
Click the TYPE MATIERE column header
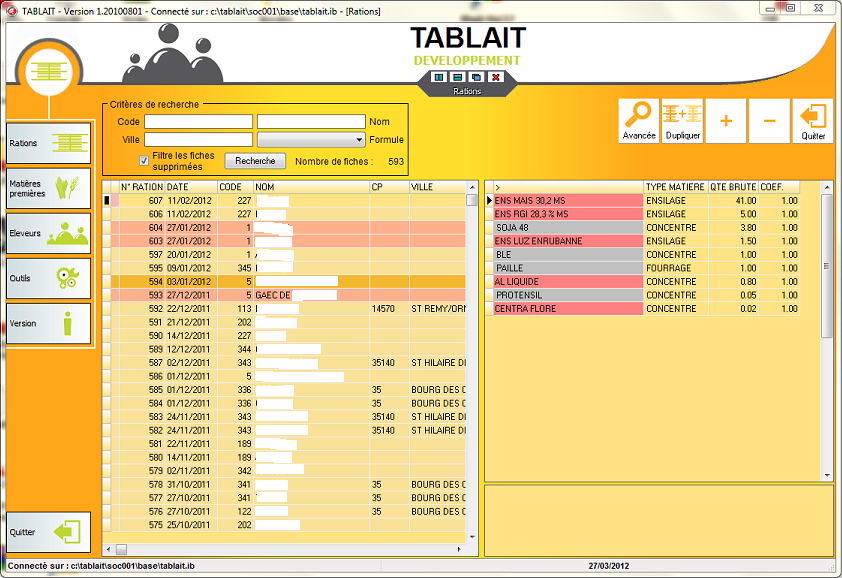pyautogui.click(x=676, y=187)
